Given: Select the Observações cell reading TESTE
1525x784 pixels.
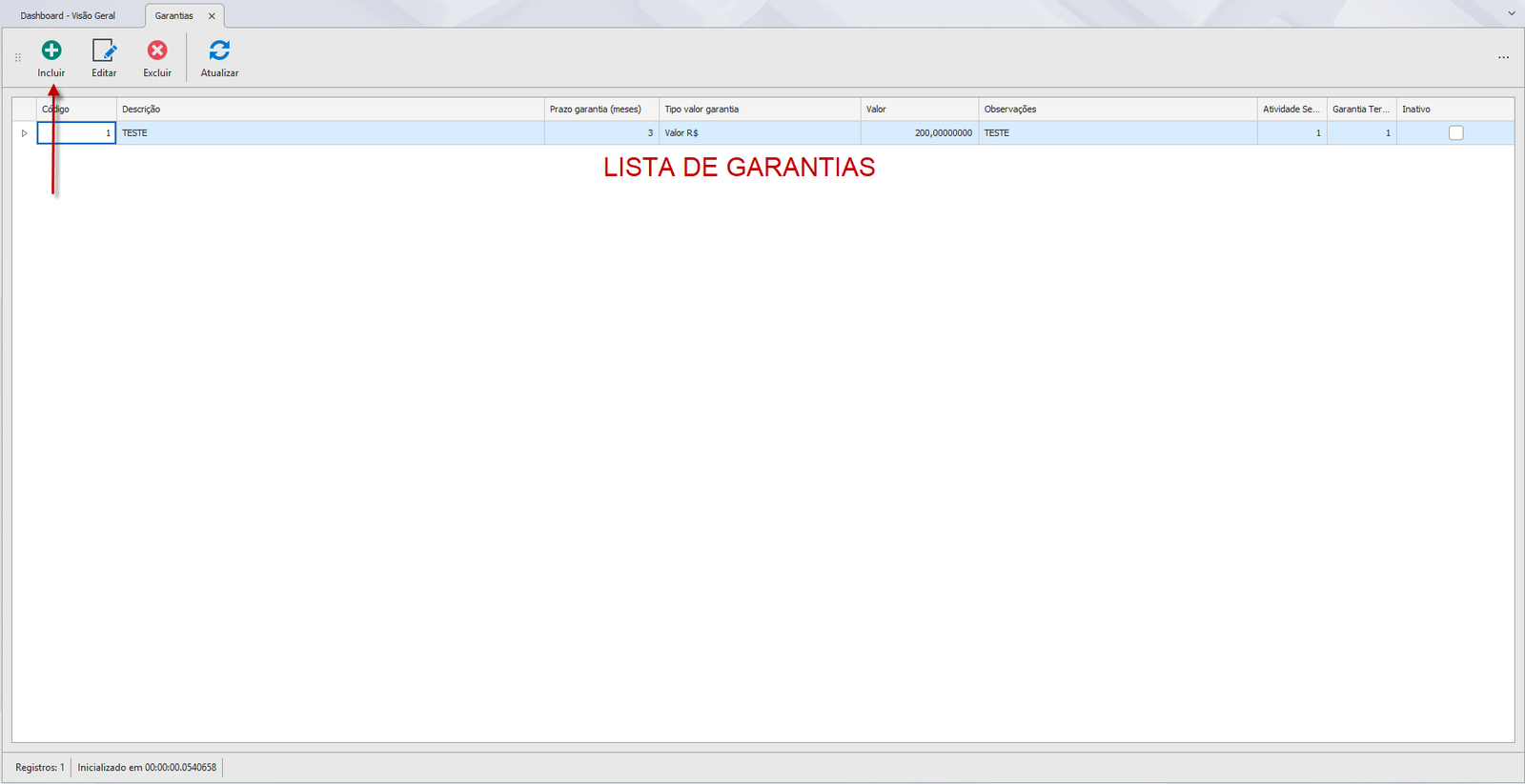Looking at the screenshot, I should (x=1118, y=133).
